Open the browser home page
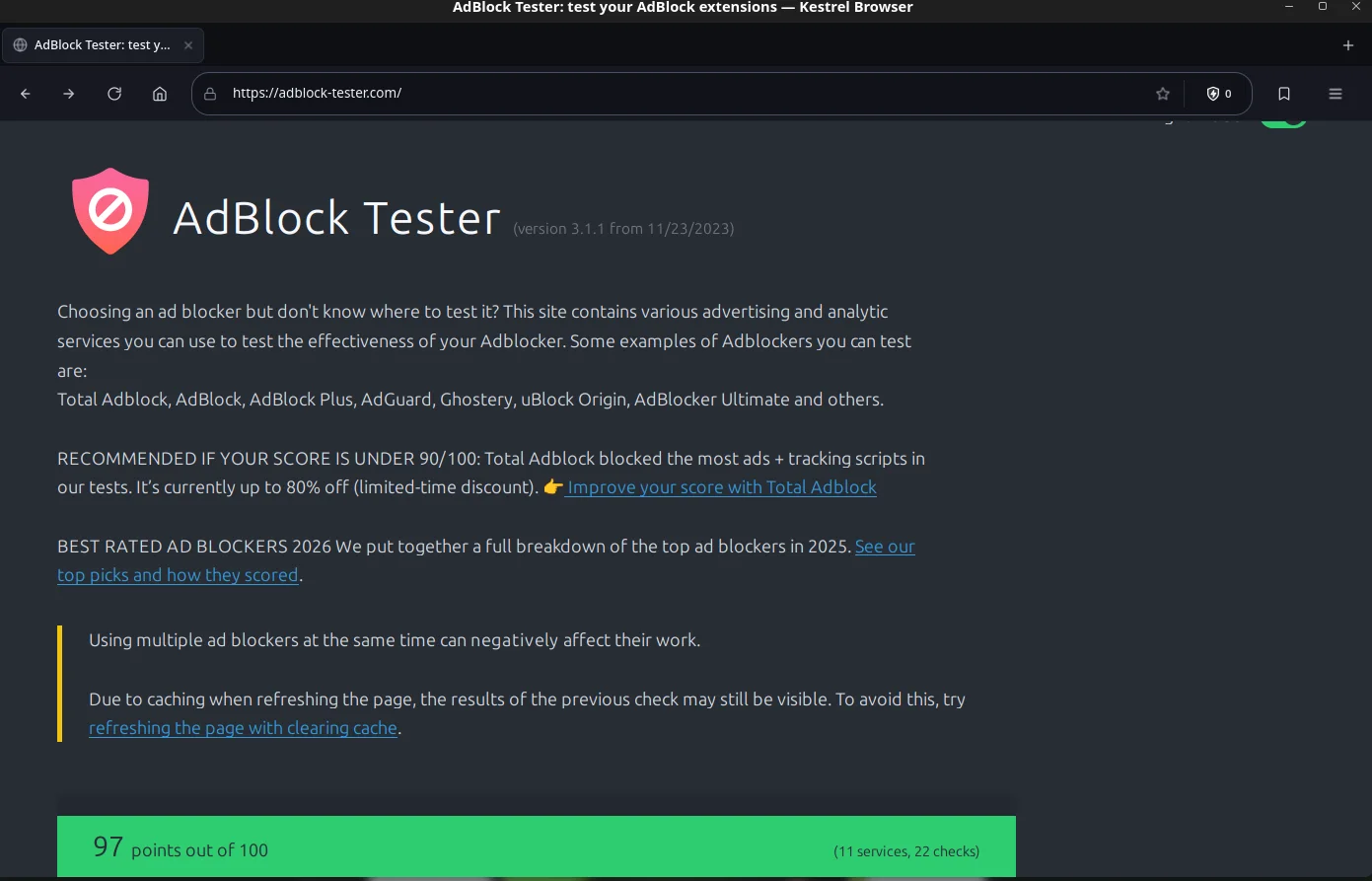 160,94
